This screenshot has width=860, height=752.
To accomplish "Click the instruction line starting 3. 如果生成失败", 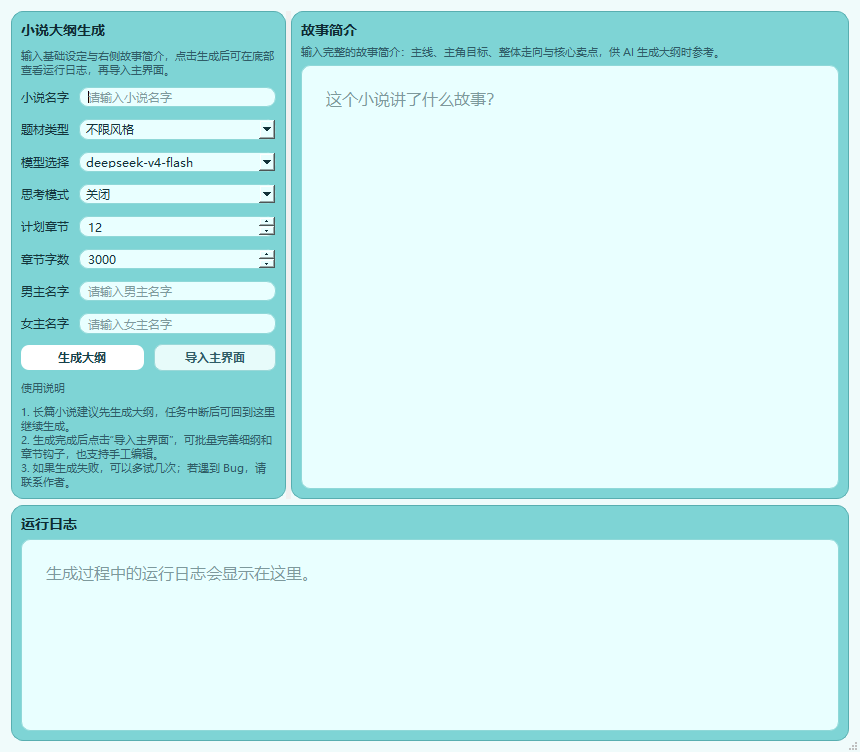I will [x=144, y=475].
